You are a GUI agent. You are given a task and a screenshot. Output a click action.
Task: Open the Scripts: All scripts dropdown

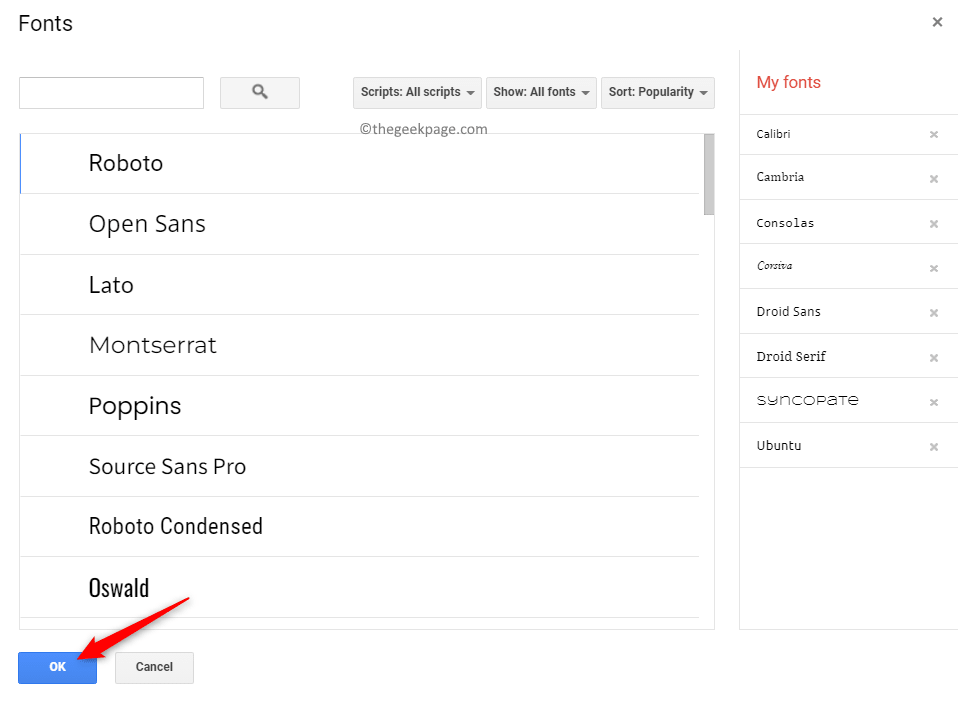tap(417, 92)
